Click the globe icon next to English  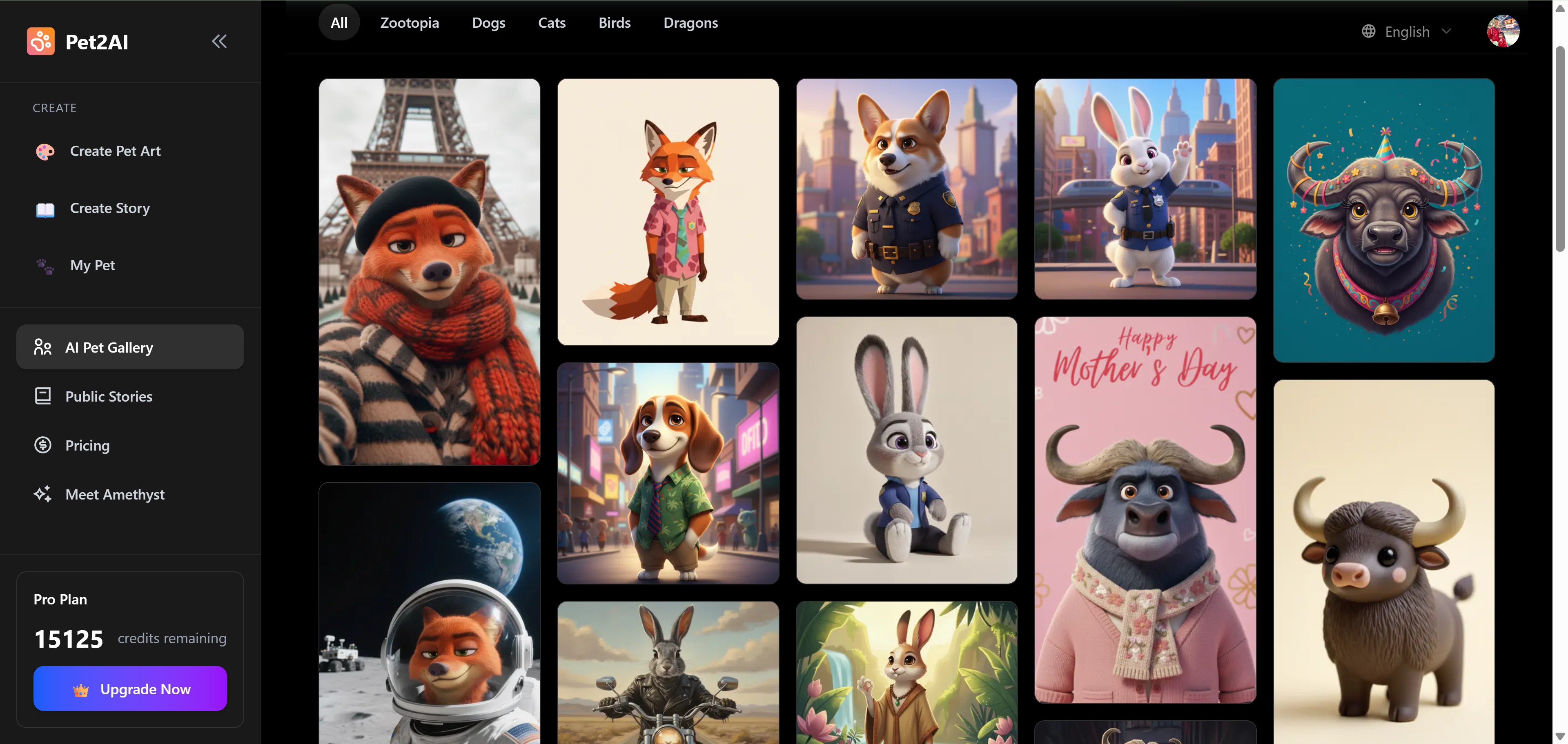click(1368, 31)
